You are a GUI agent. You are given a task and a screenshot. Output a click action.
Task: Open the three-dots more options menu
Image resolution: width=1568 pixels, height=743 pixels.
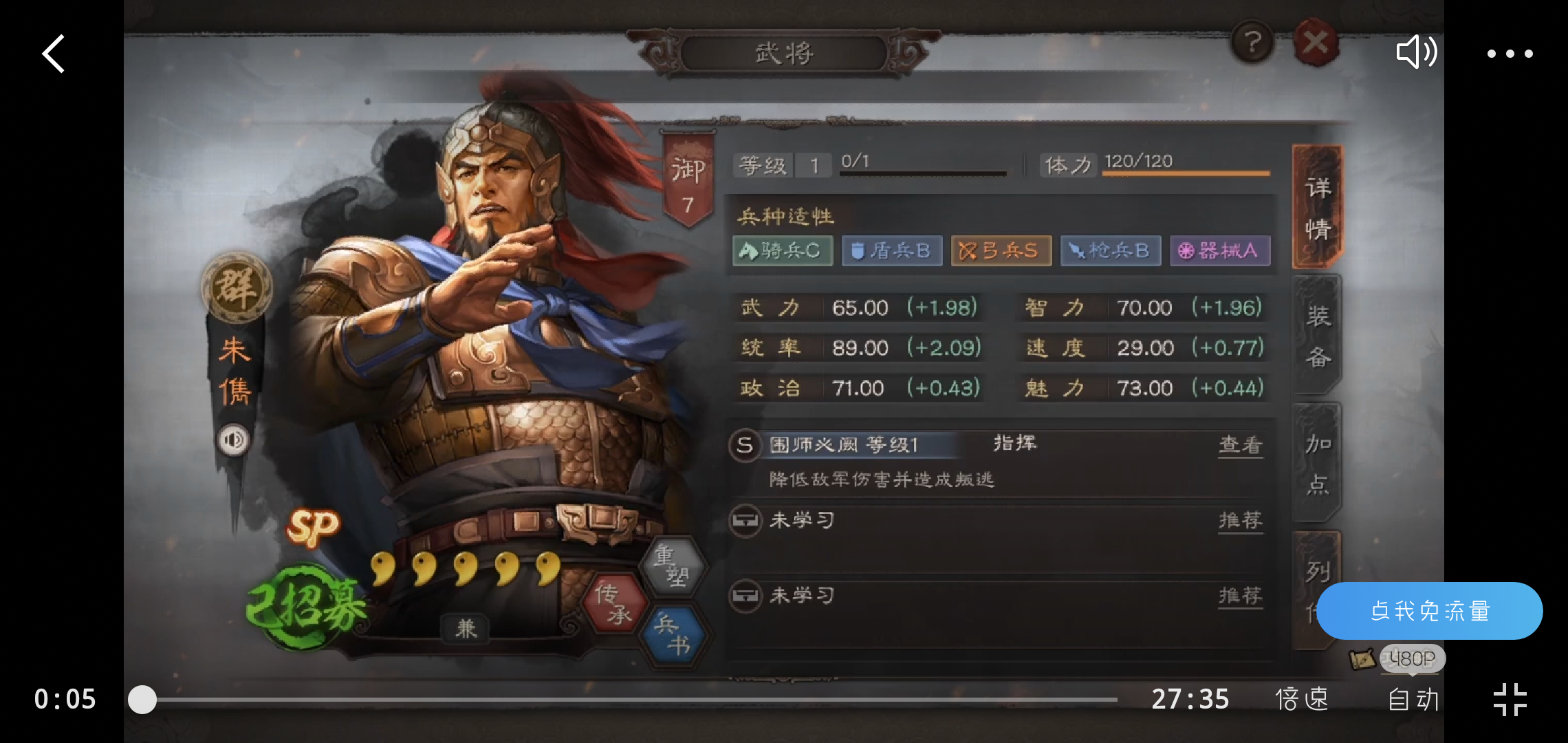click(1510, 54)
